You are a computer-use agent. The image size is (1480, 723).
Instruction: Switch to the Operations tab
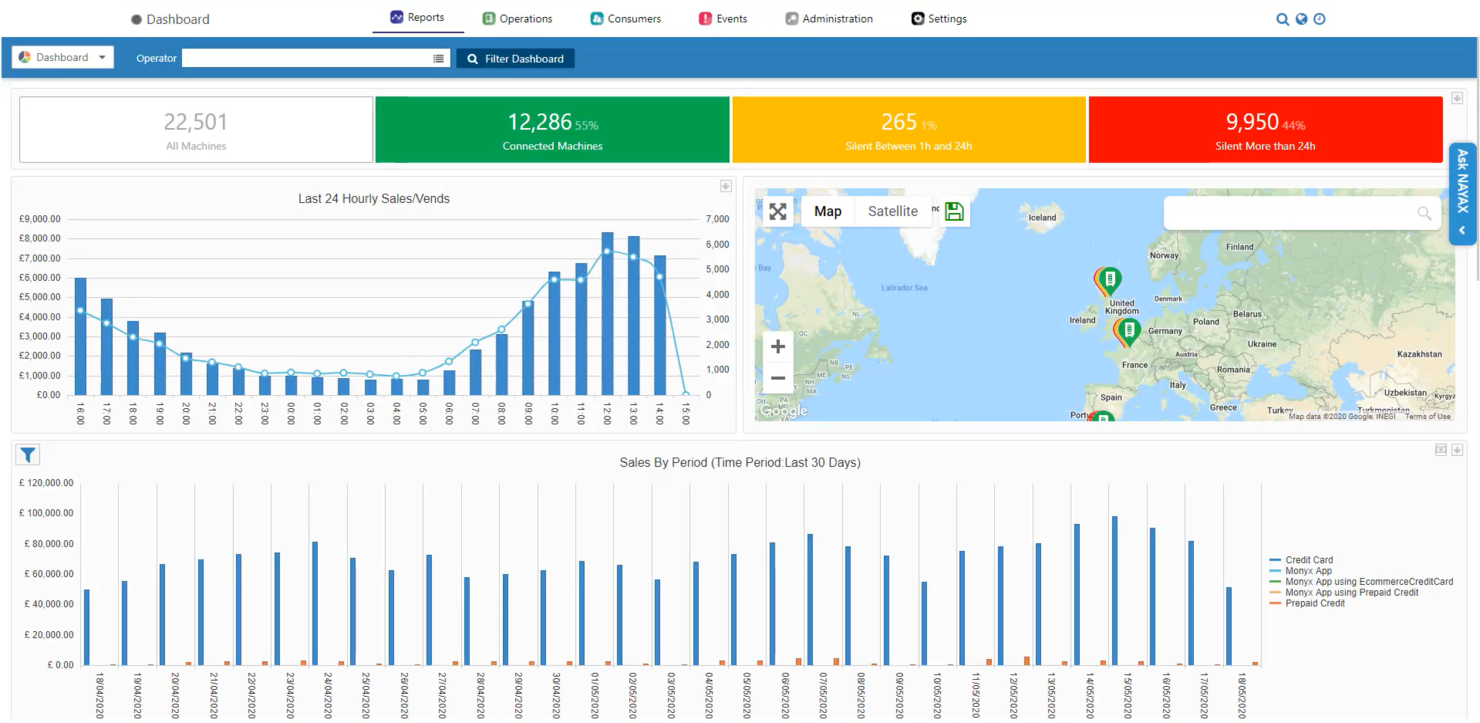517,18
